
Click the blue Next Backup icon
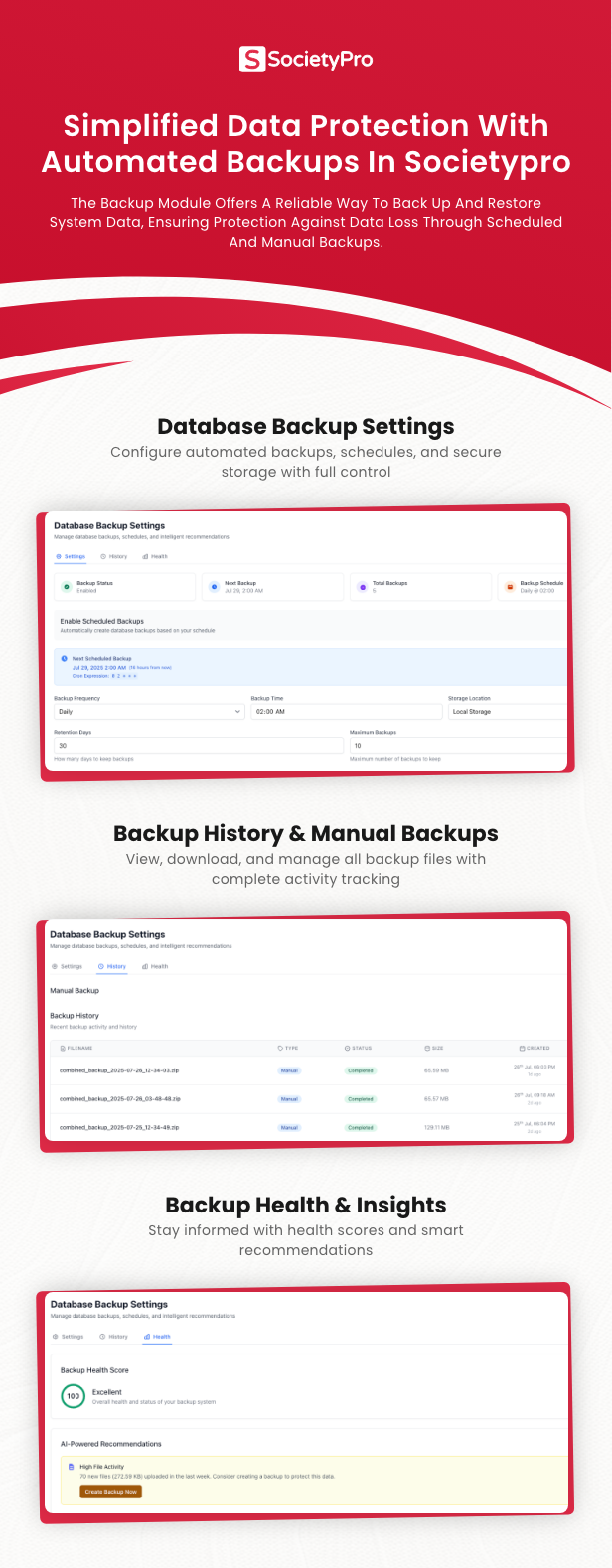(x=214, y=587)
